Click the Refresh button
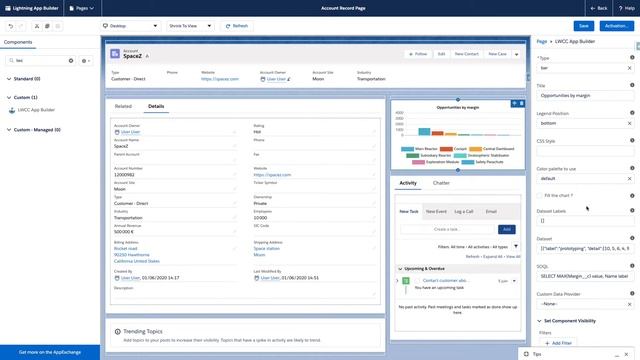 pyautogui.click(x=237, y=26)
